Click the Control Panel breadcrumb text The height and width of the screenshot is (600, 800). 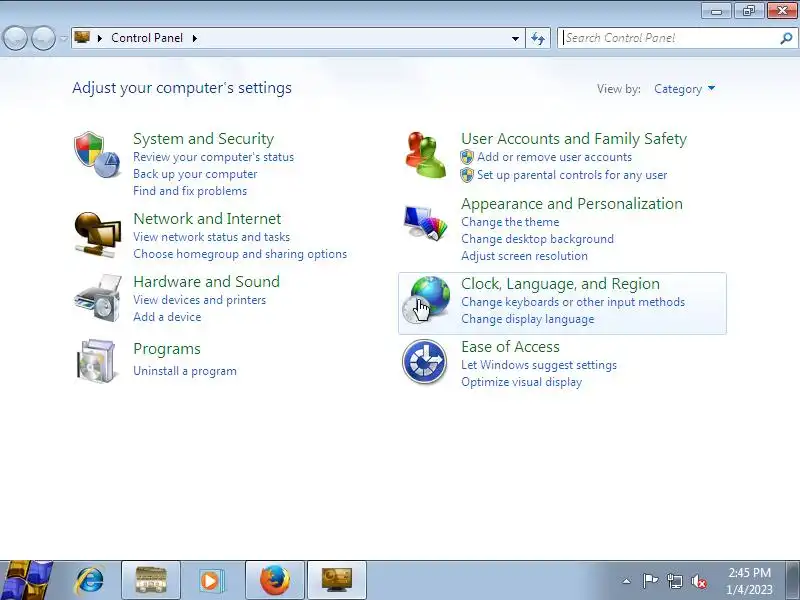147,38
